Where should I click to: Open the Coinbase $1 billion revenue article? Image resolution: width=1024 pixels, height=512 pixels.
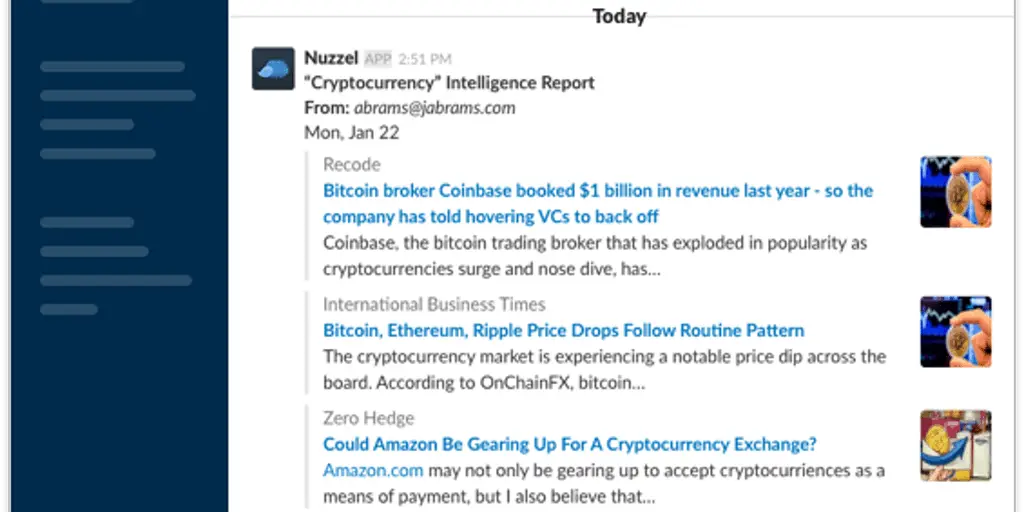[598, 204]
